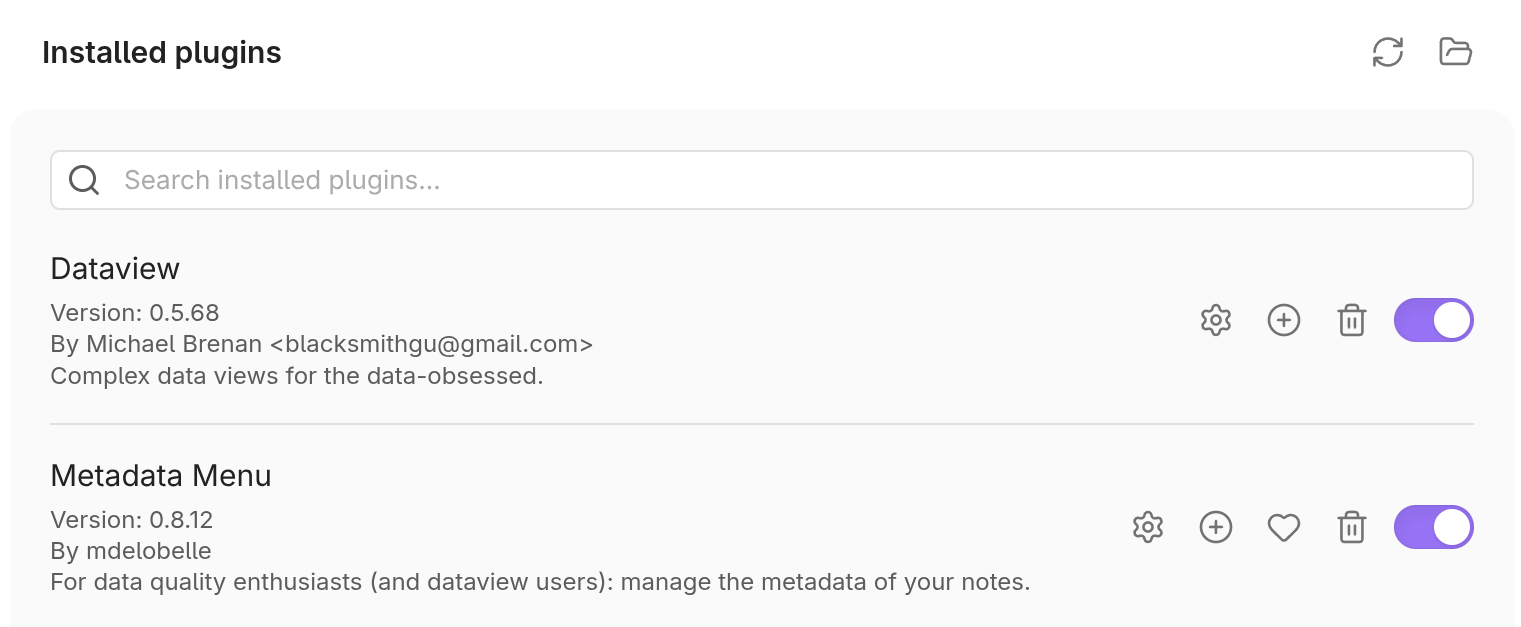The width and height of the screenshot is (1521, 627).
Task: Select the Dataview plugin title
Action: coord(115,268)
